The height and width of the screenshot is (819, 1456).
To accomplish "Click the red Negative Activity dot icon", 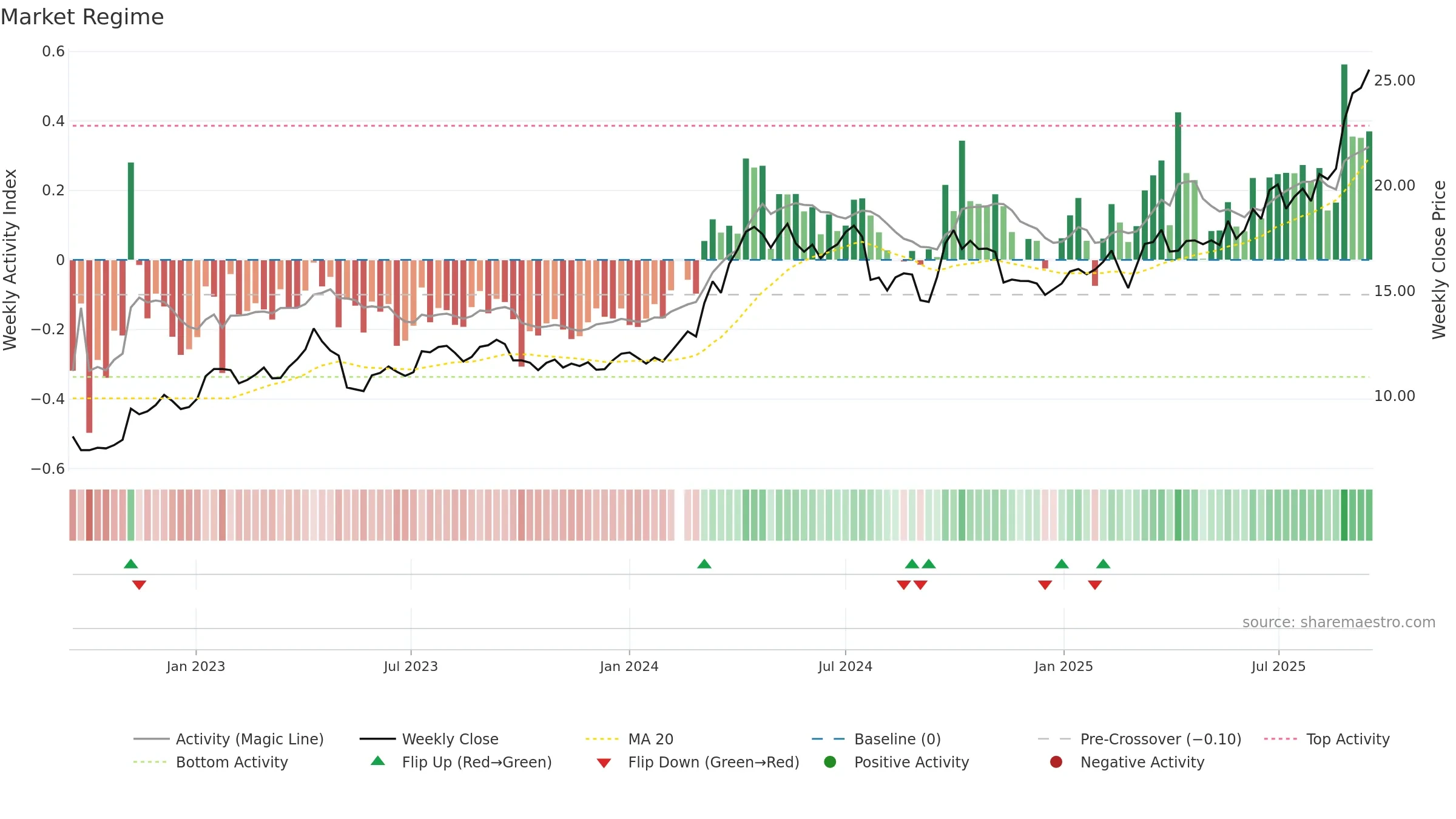I will (1056, 762).
